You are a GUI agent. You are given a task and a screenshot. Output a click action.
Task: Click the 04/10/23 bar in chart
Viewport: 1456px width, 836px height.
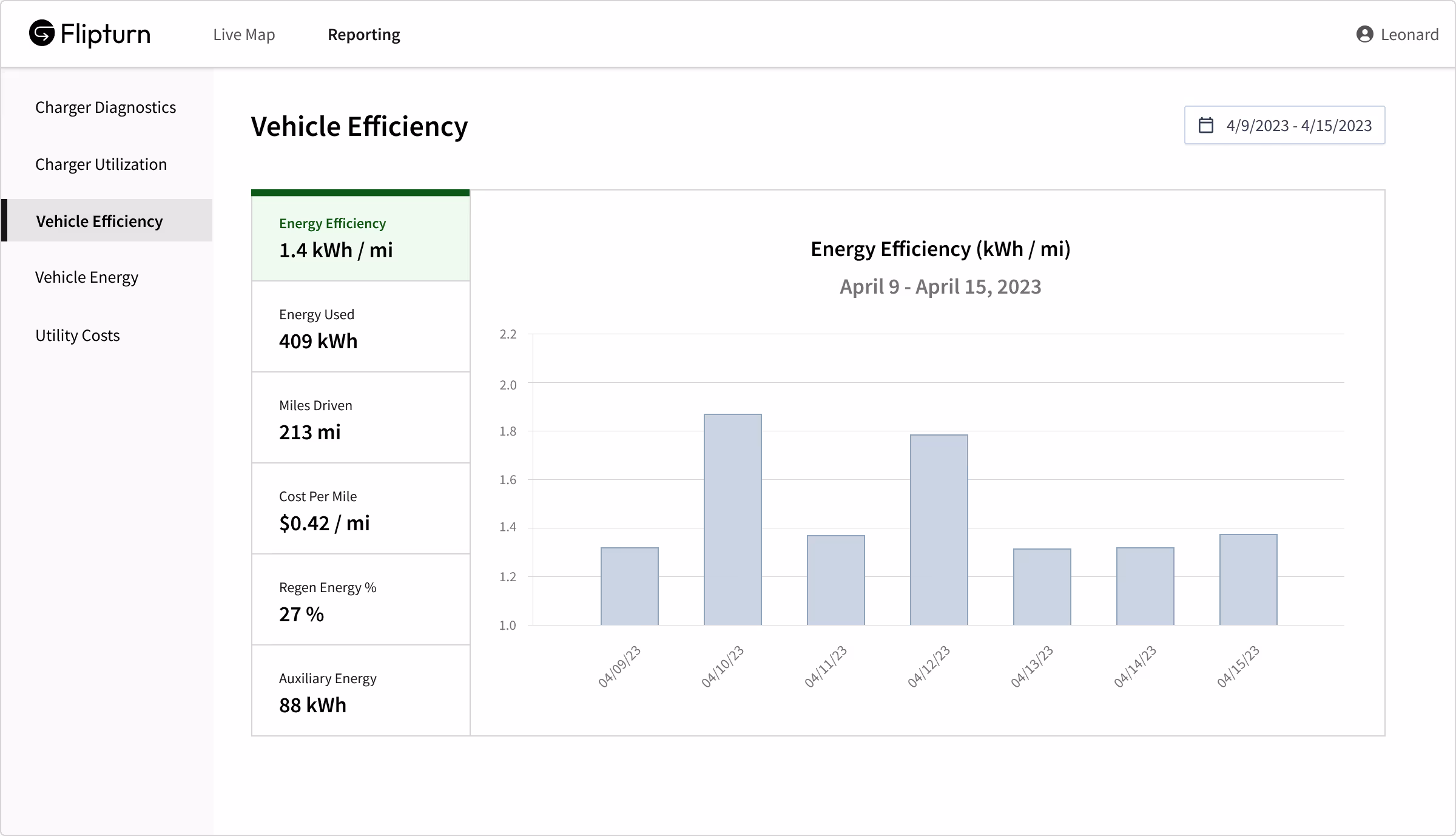732,520
